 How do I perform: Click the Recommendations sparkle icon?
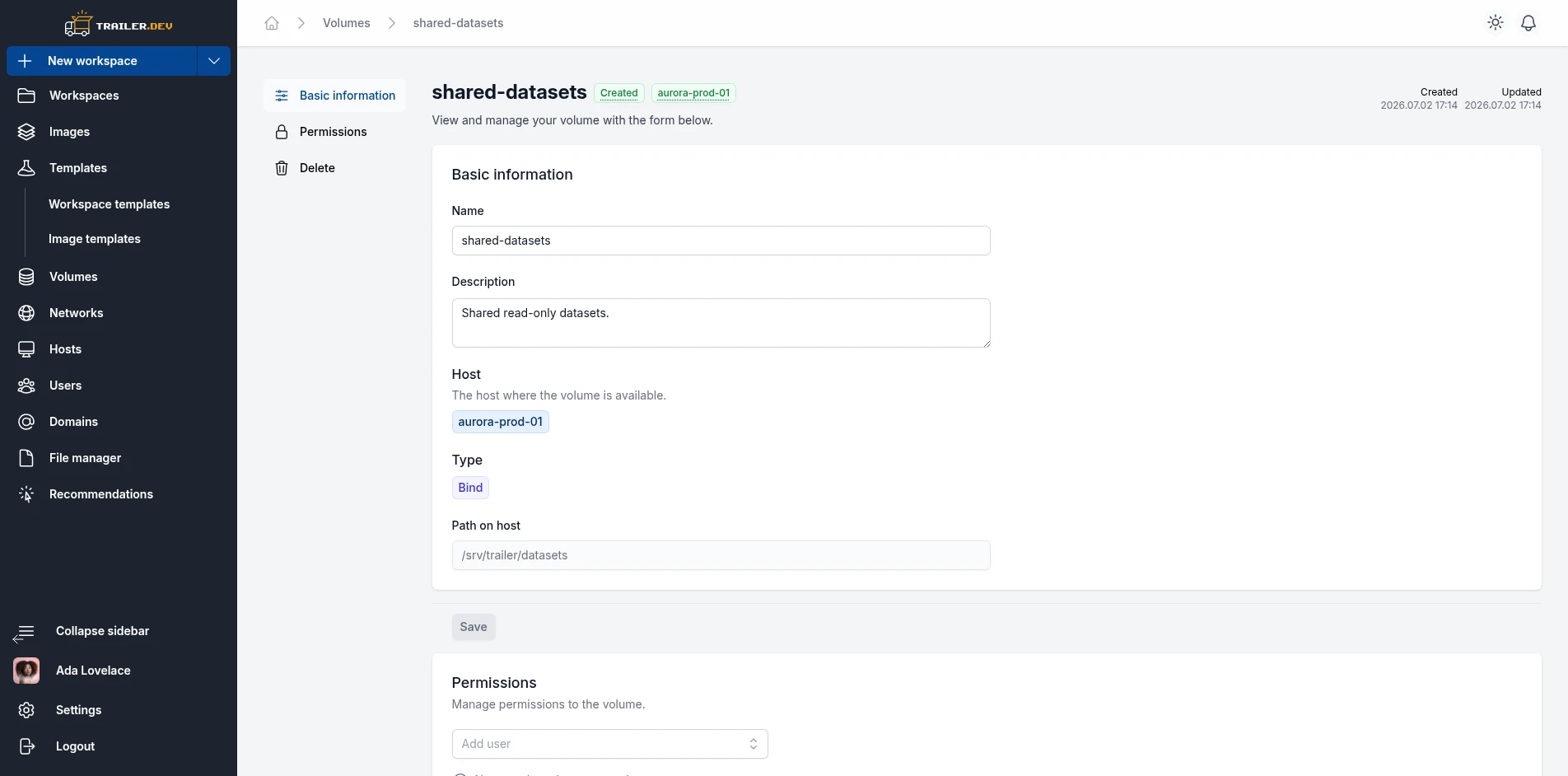click(x=26, y=494)
